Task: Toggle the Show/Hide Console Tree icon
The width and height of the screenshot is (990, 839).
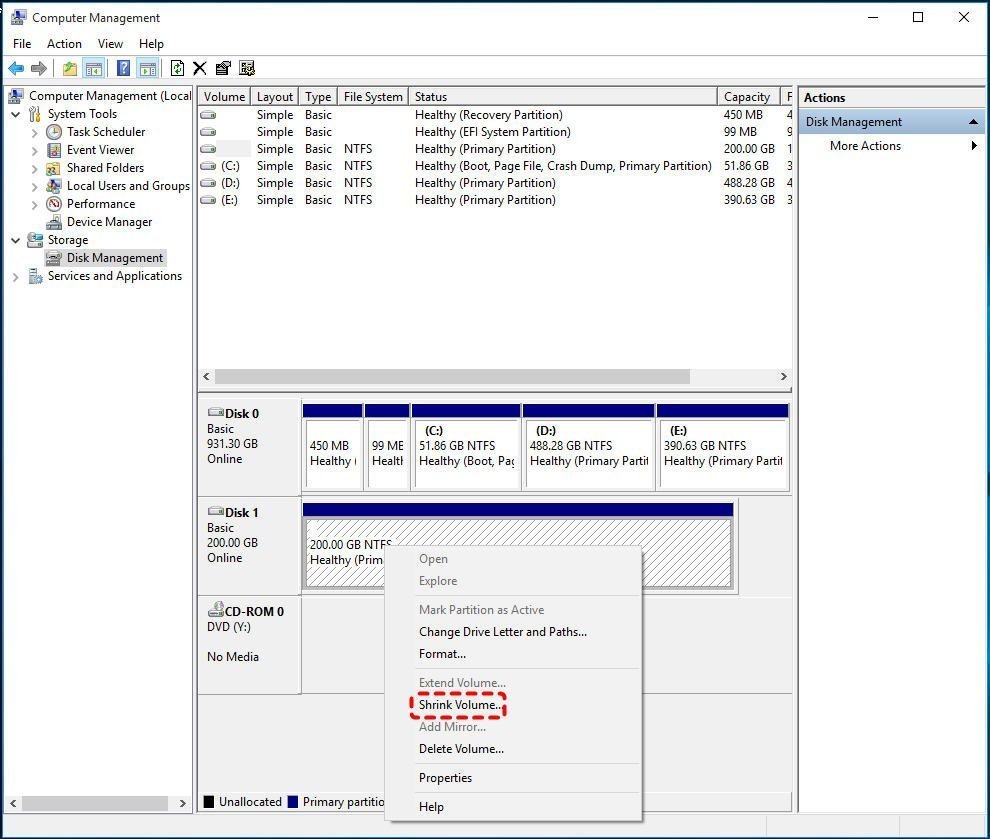Action: coord(94,69)
